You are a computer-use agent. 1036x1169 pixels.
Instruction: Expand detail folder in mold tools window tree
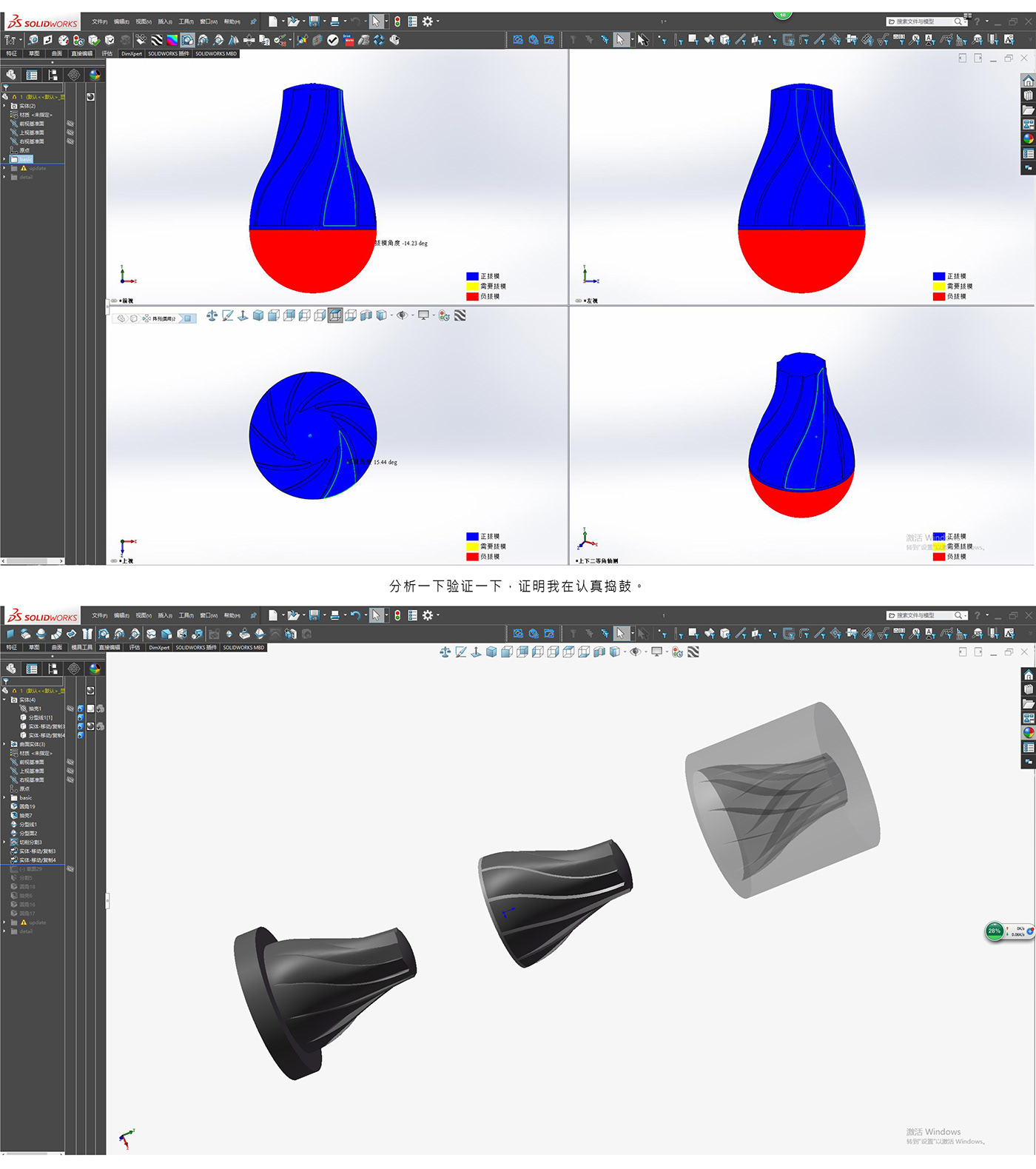(x=4, y=931)
